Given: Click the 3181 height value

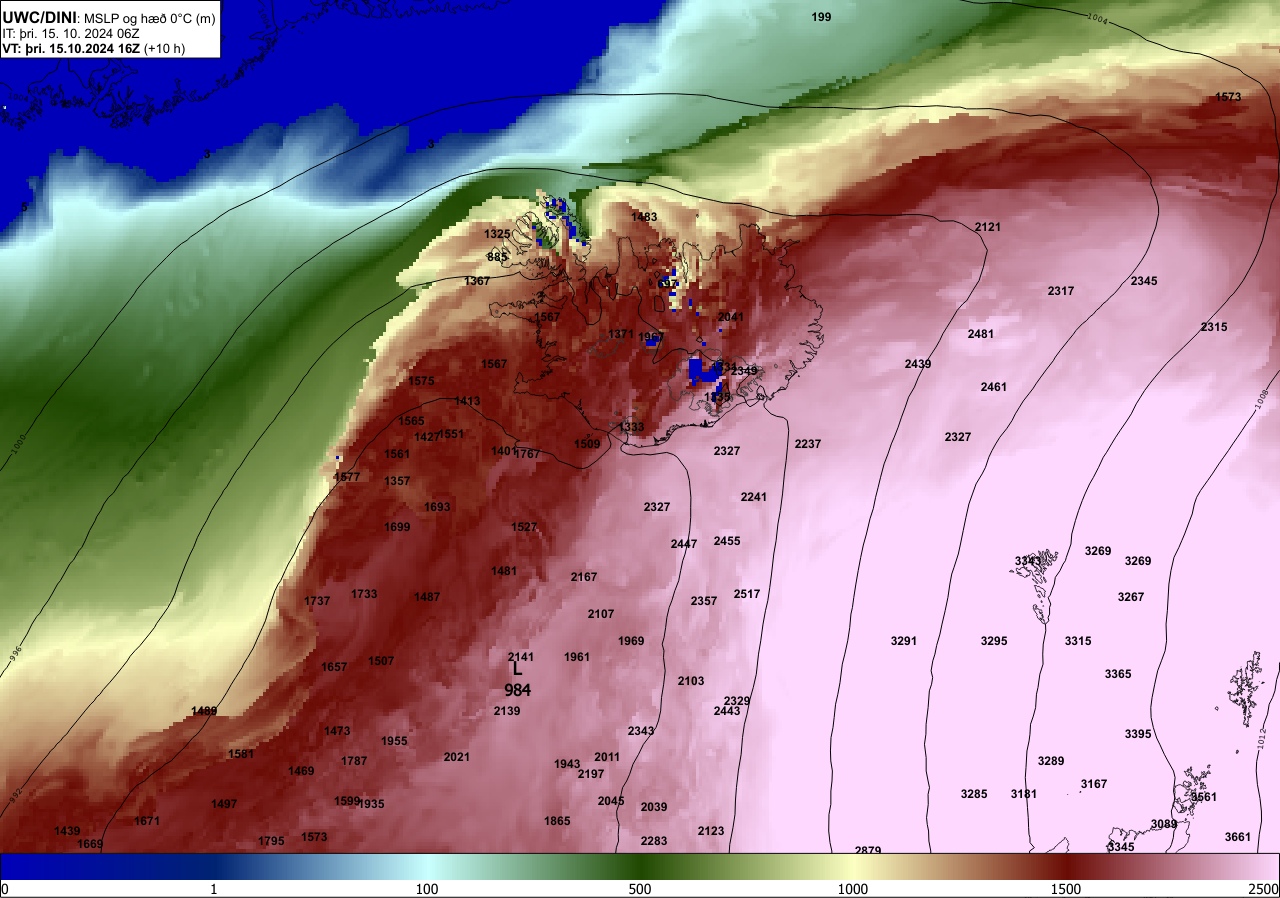Looking at the screenshot, I should click(1024, 794).
